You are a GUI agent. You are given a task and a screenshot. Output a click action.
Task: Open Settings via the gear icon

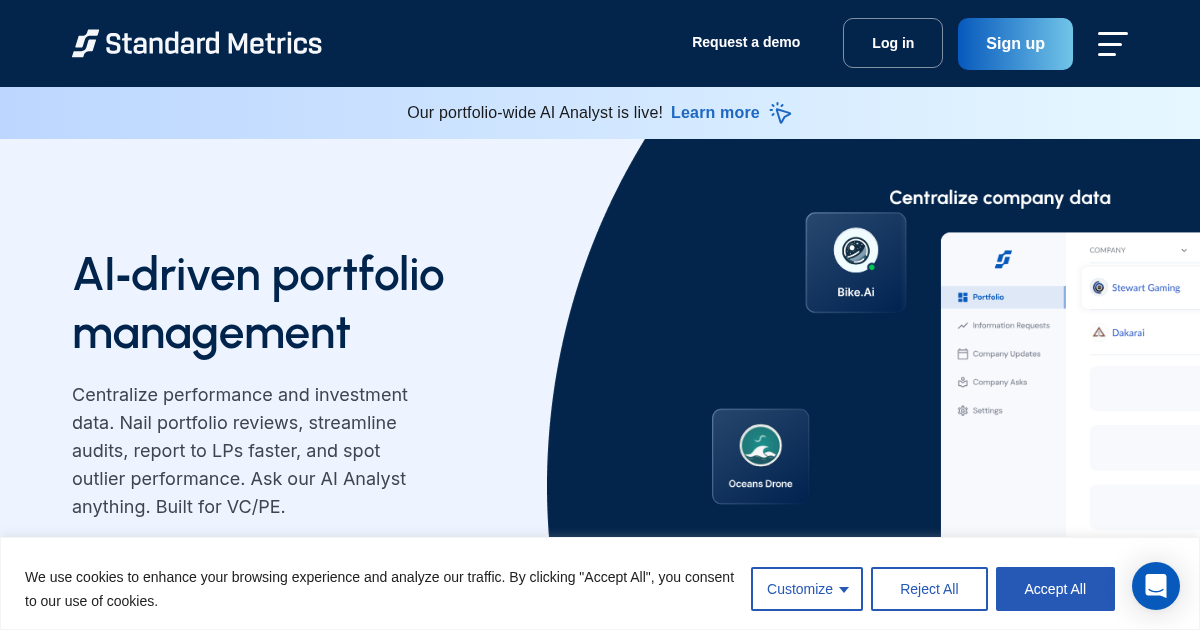(963, 410)
